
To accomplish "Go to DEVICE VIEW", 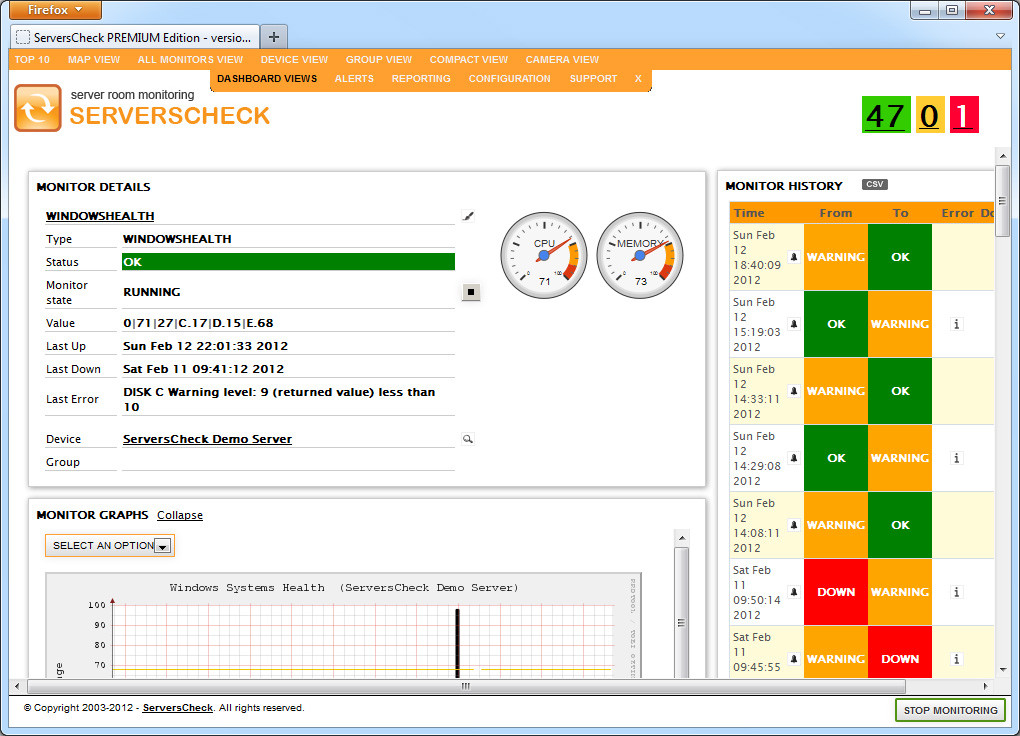I will point(294,60).
